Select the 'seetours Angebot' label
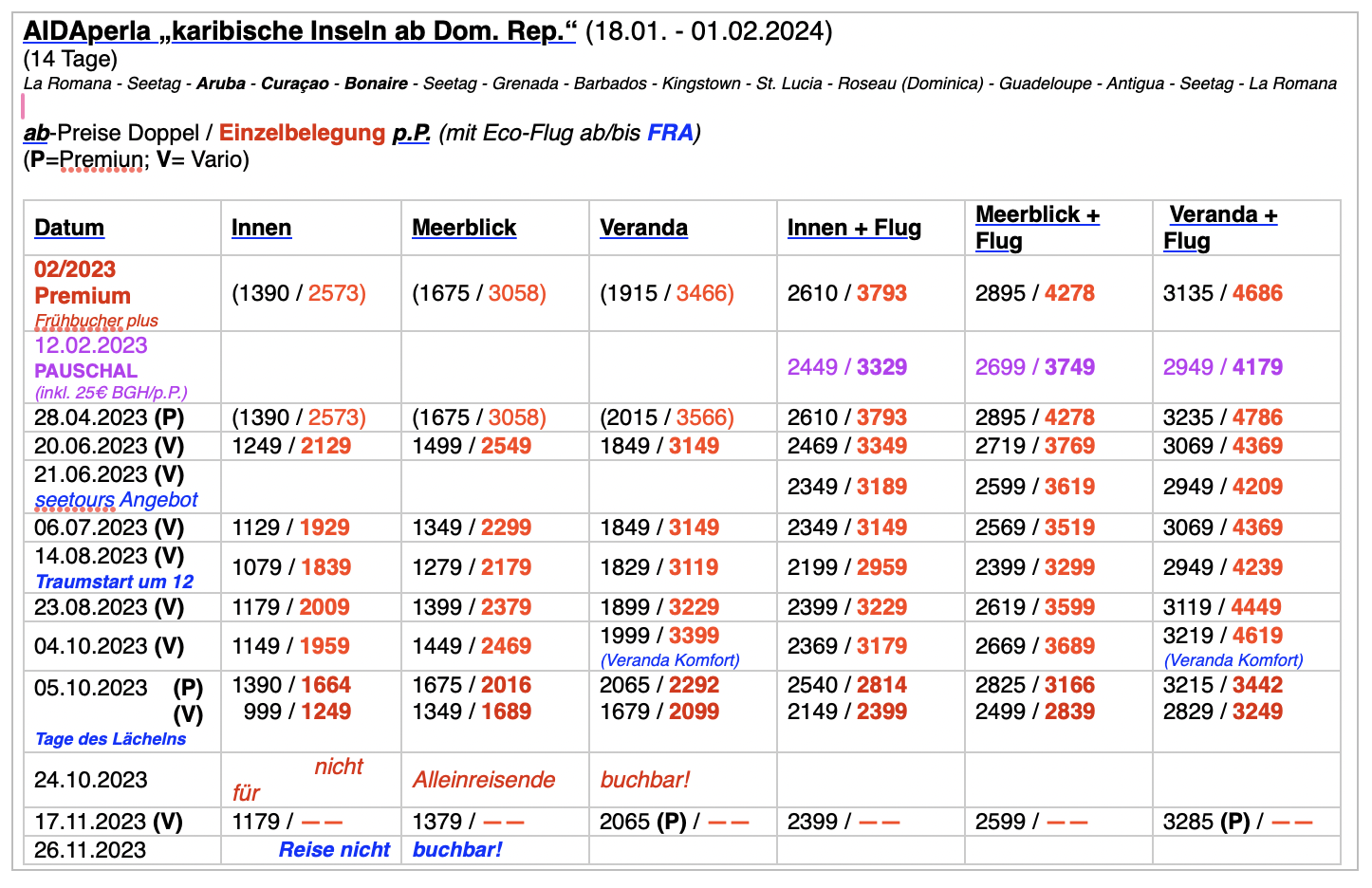The image size is (1372, 888). coord(116,500)
